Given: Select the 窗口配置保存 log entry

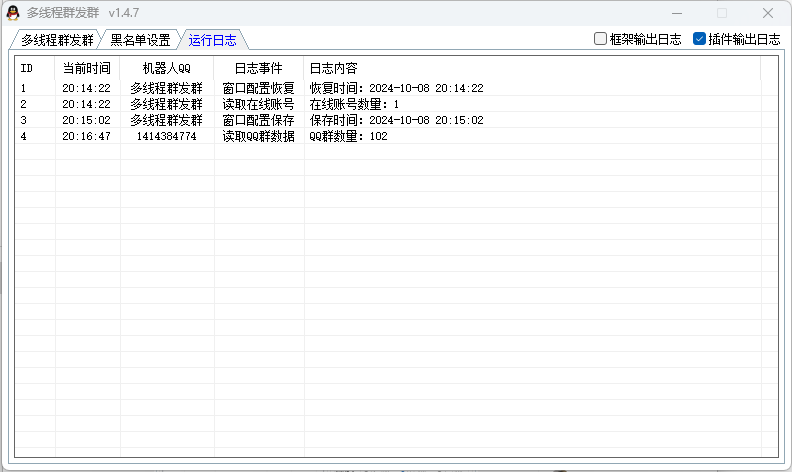Looking at the screenshot, I should [258, 120].
